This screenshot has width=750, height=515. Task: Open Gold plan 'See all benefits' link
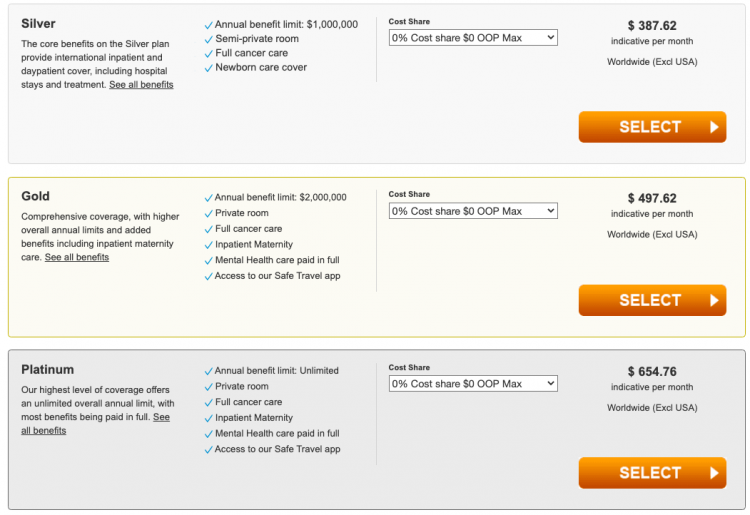(77, 258)
